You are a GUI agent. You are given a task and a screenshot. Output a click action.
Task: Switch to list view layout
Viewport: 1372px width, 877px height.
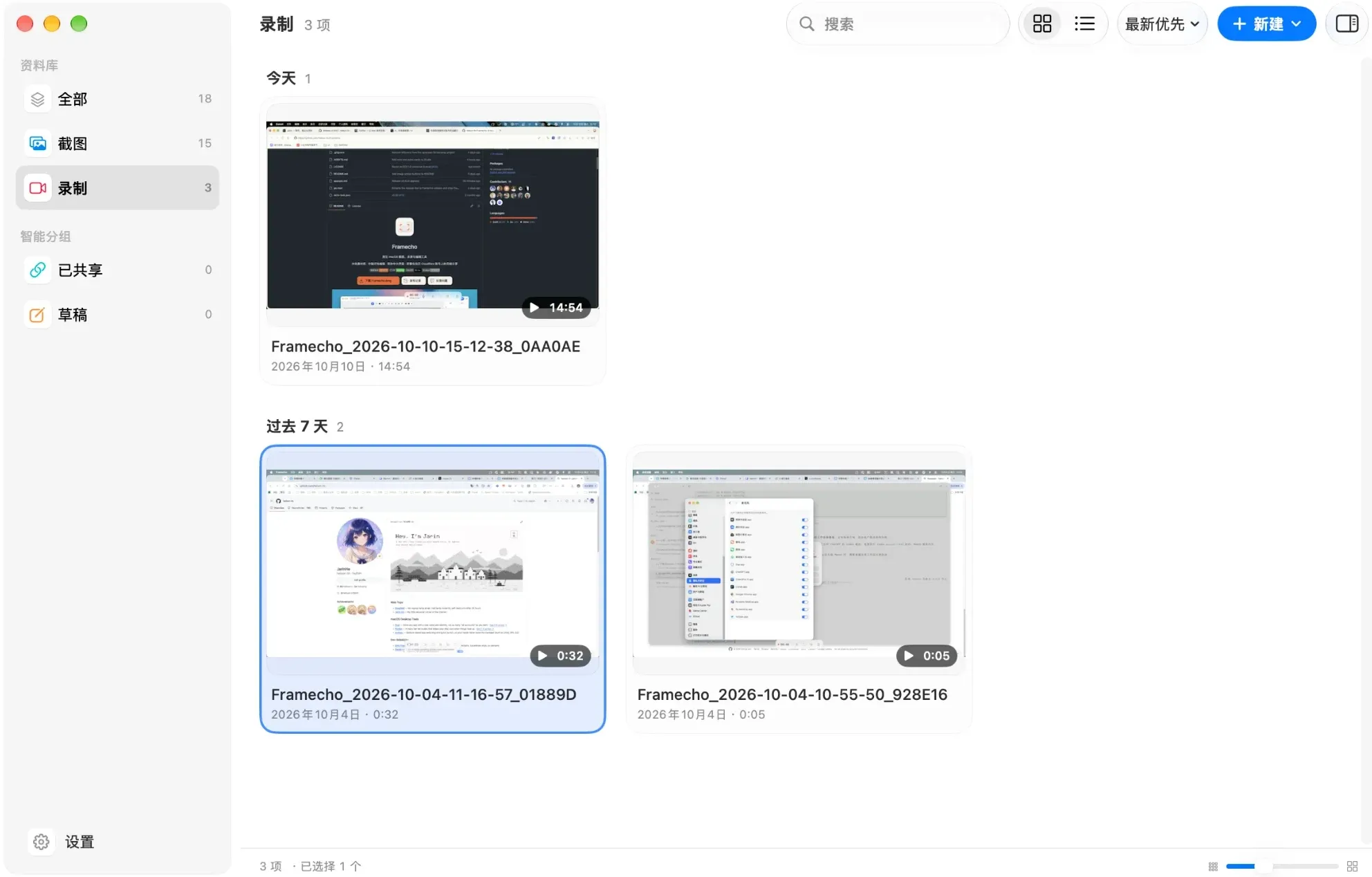(x=1084, y=24)
